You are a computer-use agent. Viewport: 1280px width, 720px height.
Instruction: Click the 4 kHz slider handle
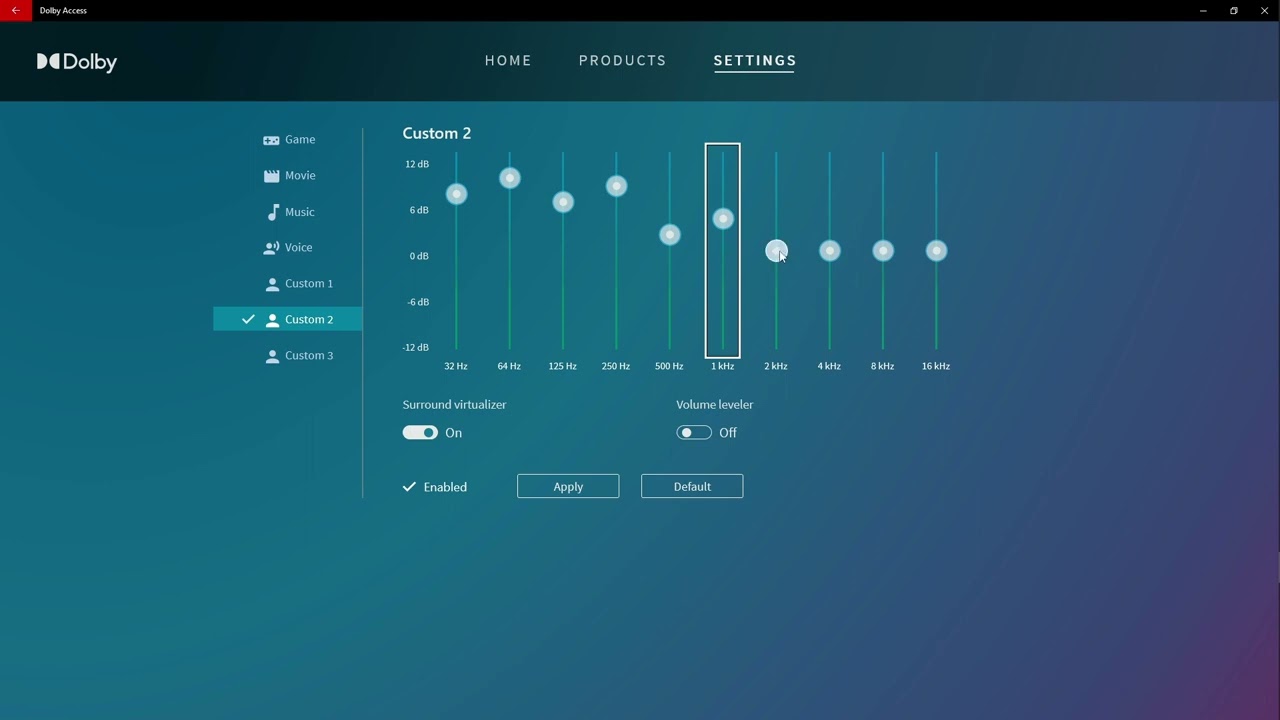(x=830, y=251)
